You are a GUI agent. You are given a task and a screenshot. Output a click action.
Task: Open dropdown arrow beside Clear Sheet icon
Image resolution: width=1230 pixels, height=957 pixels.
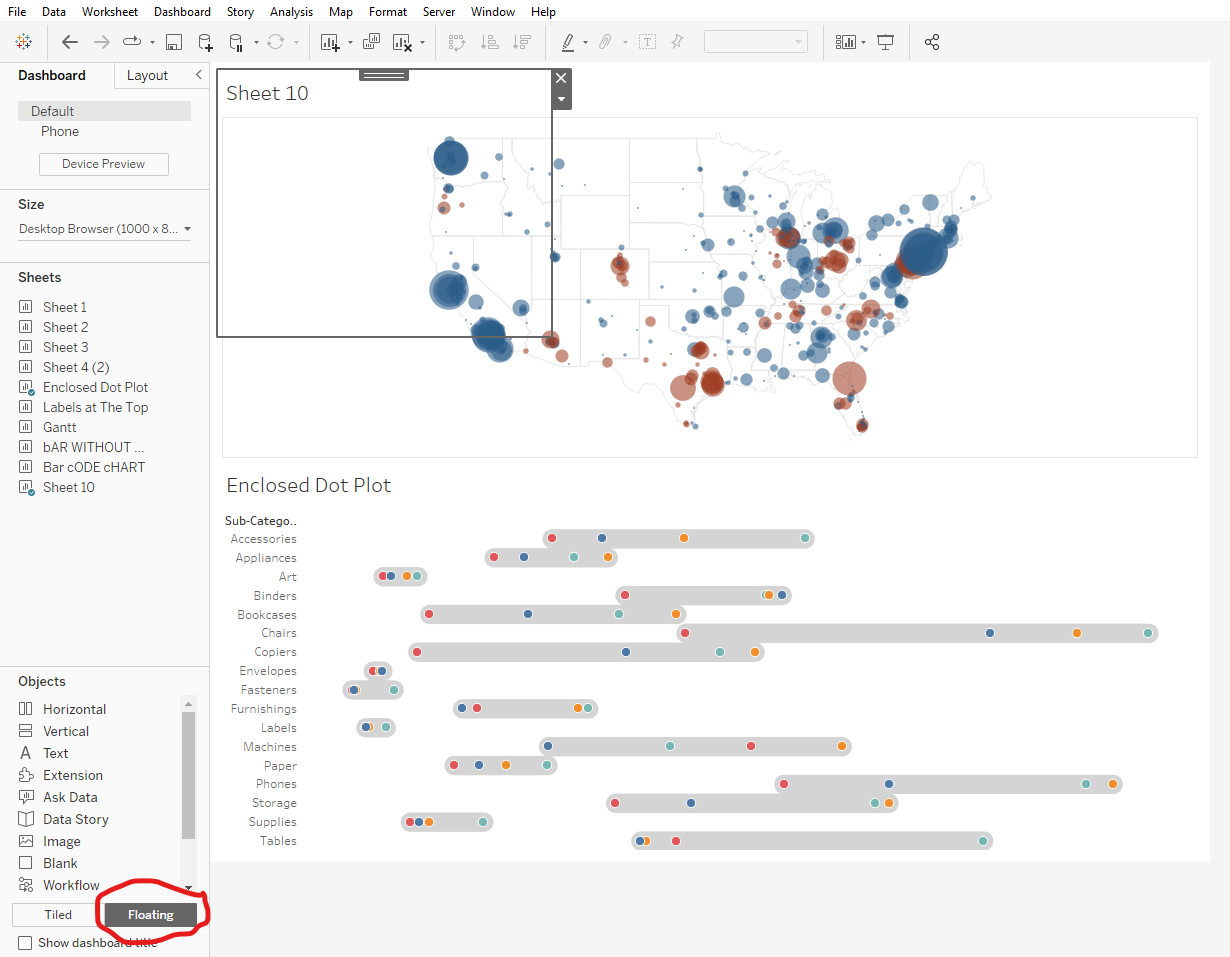(x=422, y=43)
